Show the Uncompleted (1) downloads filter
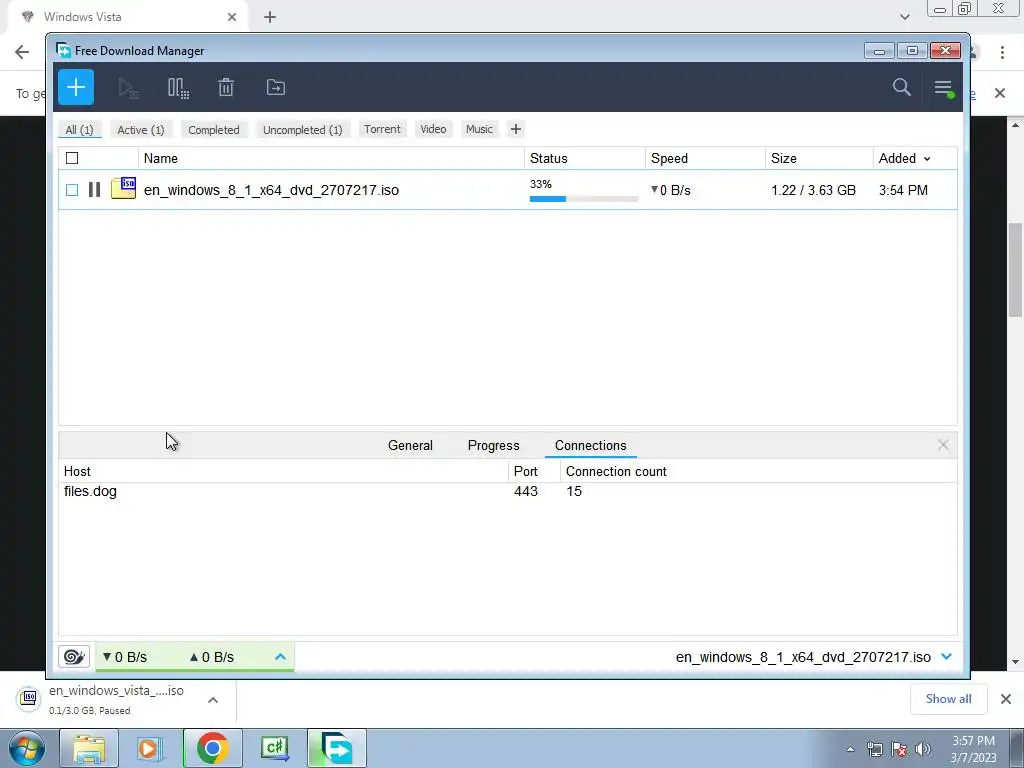The width and height of the screenshot is (1024, 768). click(302, 130)
